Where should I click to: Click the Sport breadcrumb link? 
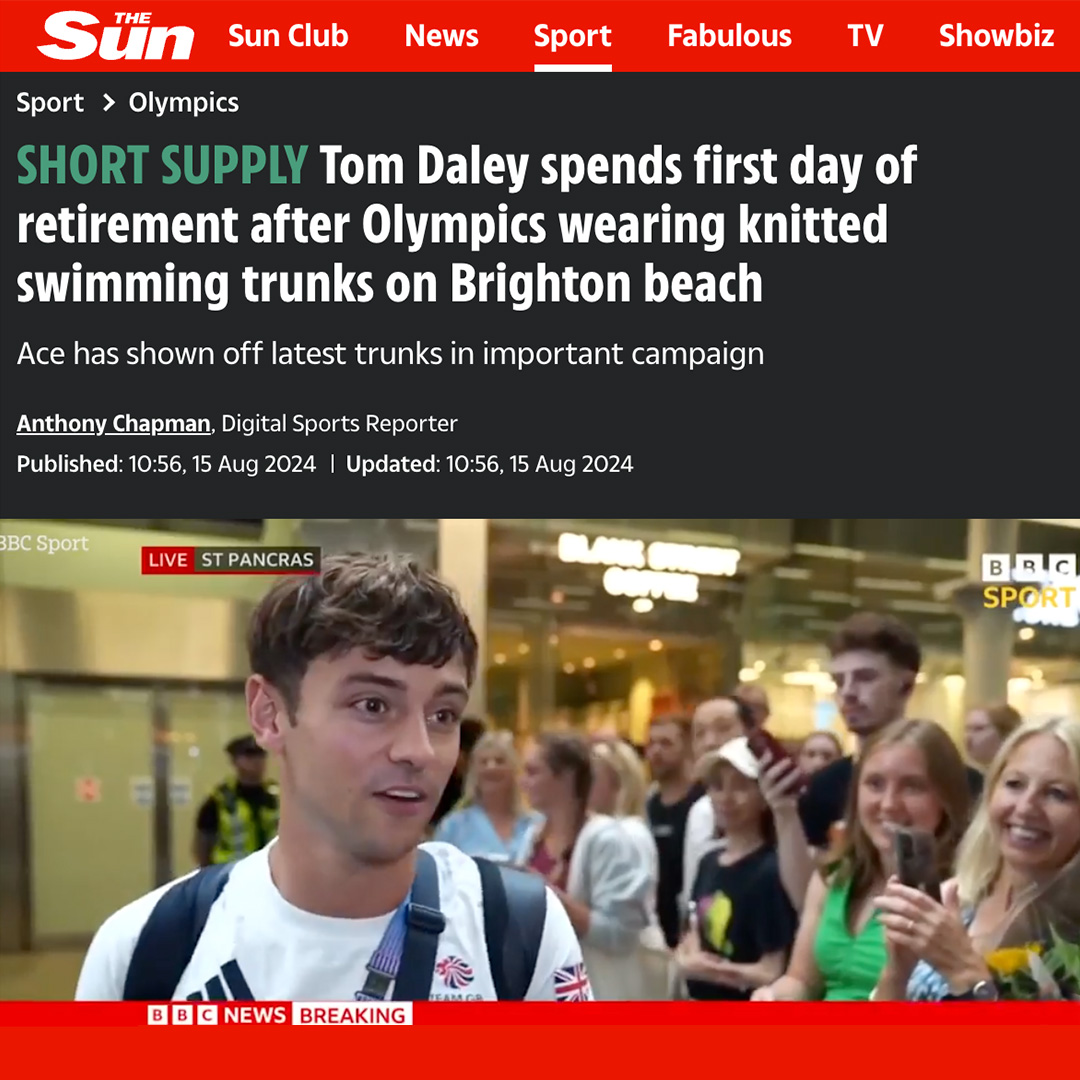pos(50,103)
